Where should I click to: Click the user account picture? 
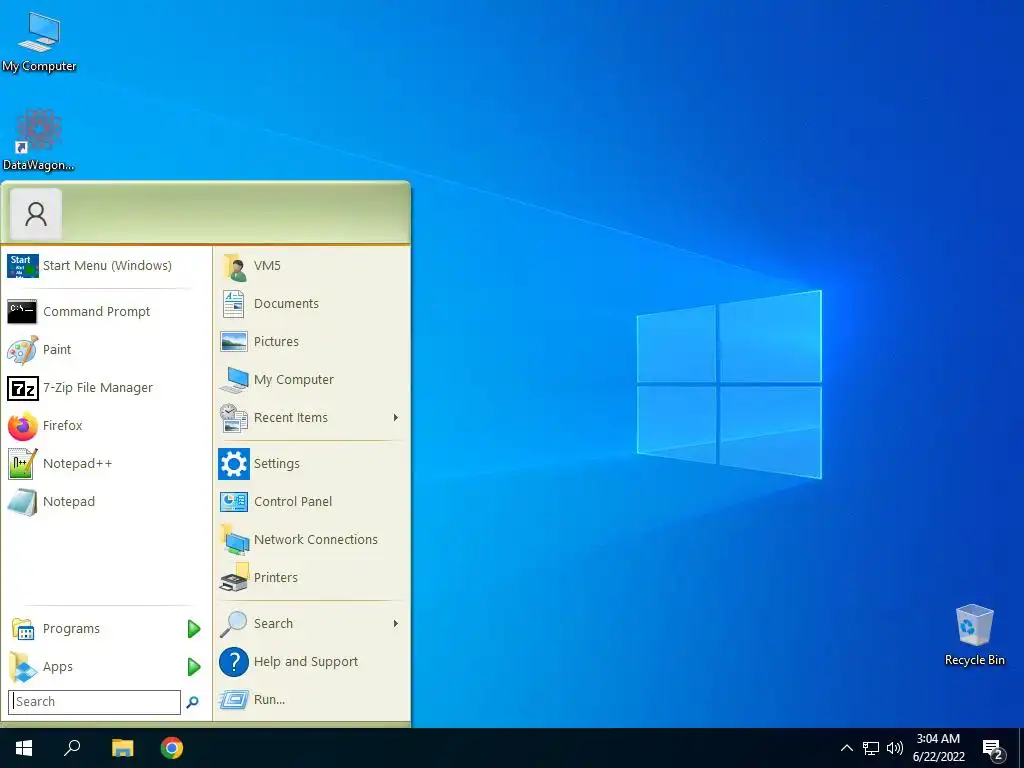point(36,214)
